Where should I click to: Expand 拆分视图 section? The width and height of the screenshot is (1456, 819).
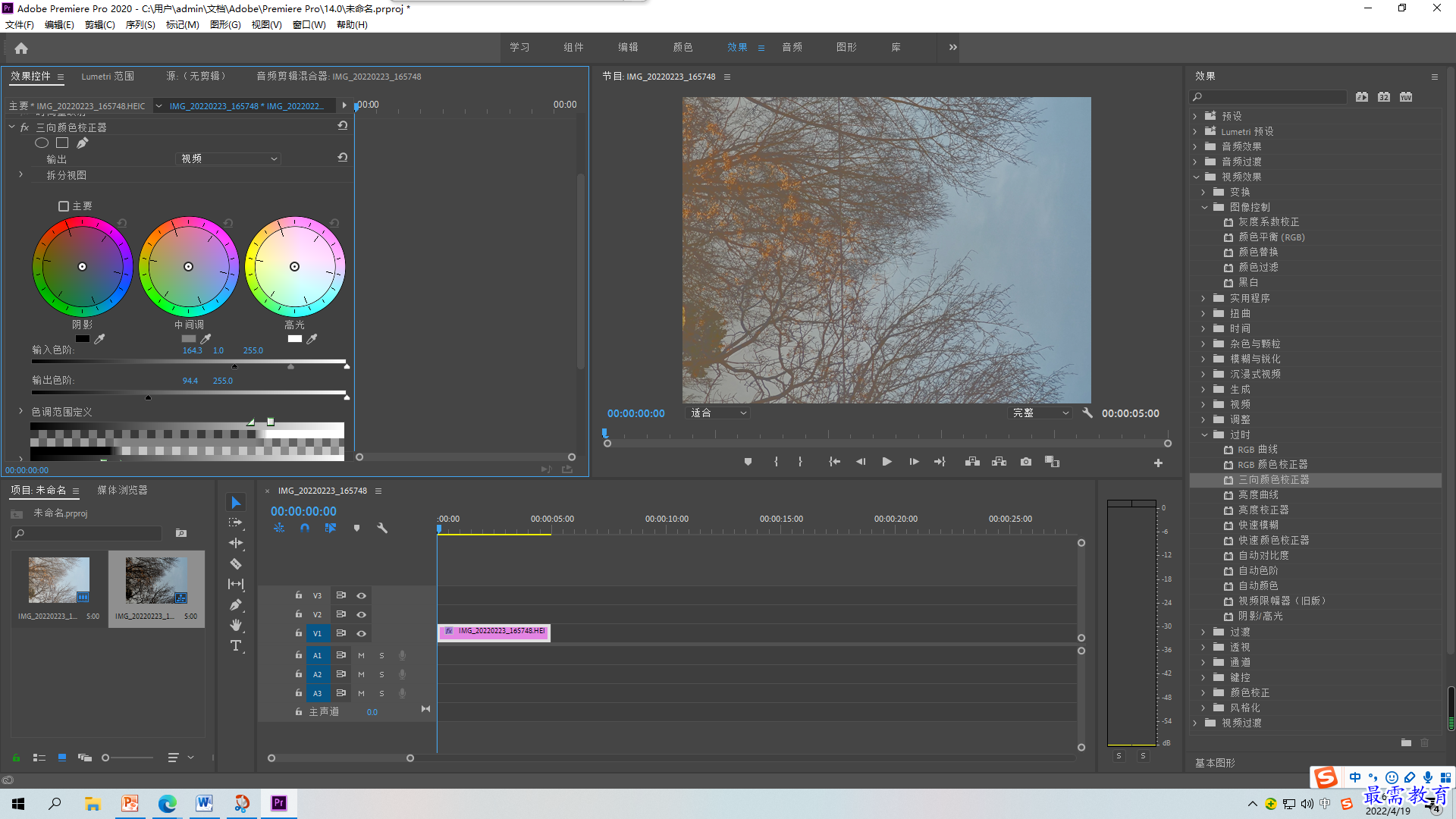(21, 174)
